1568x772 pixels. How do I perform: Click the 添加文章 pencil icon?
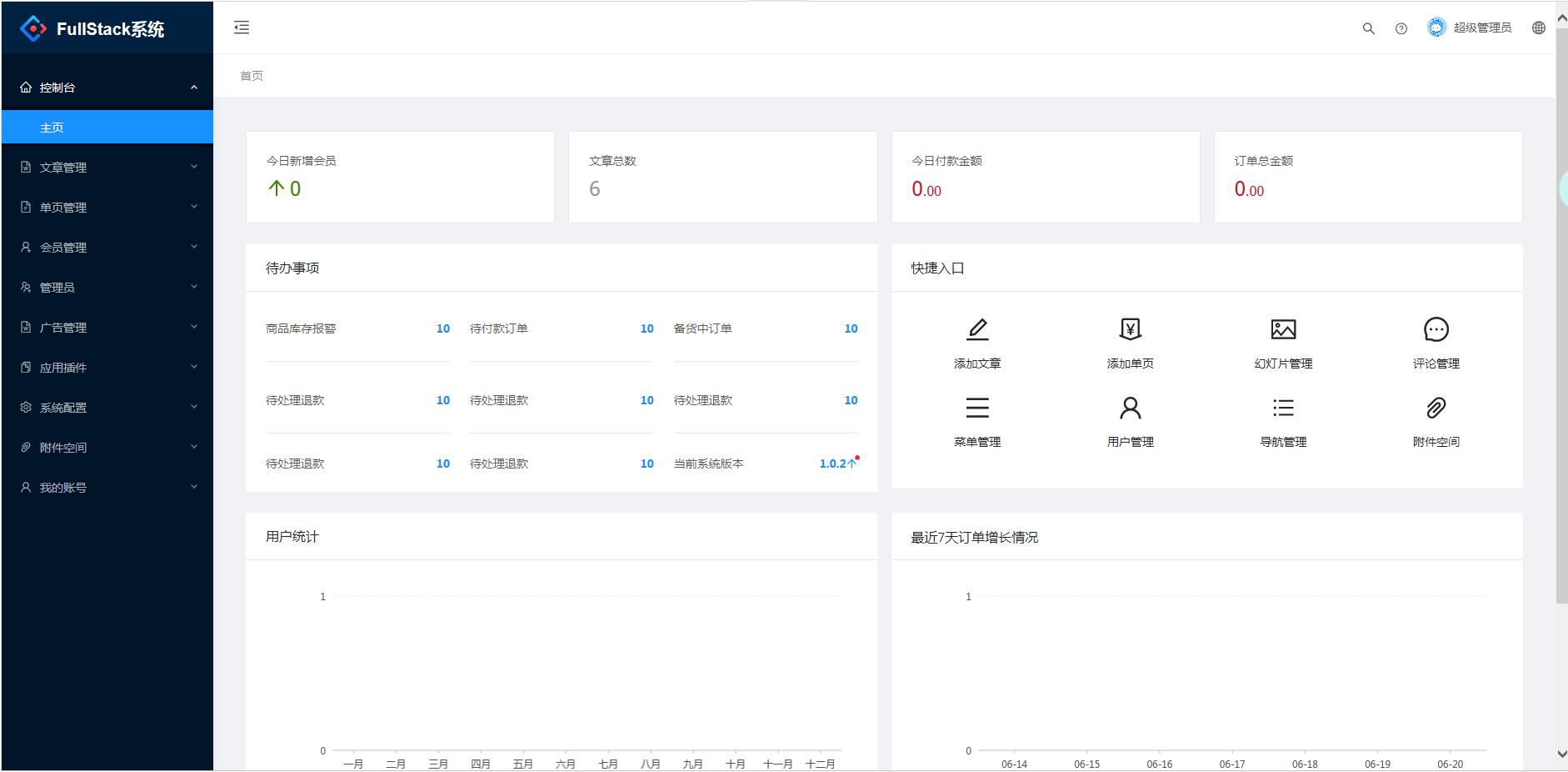pyautogui.click(x=977, y=329)
